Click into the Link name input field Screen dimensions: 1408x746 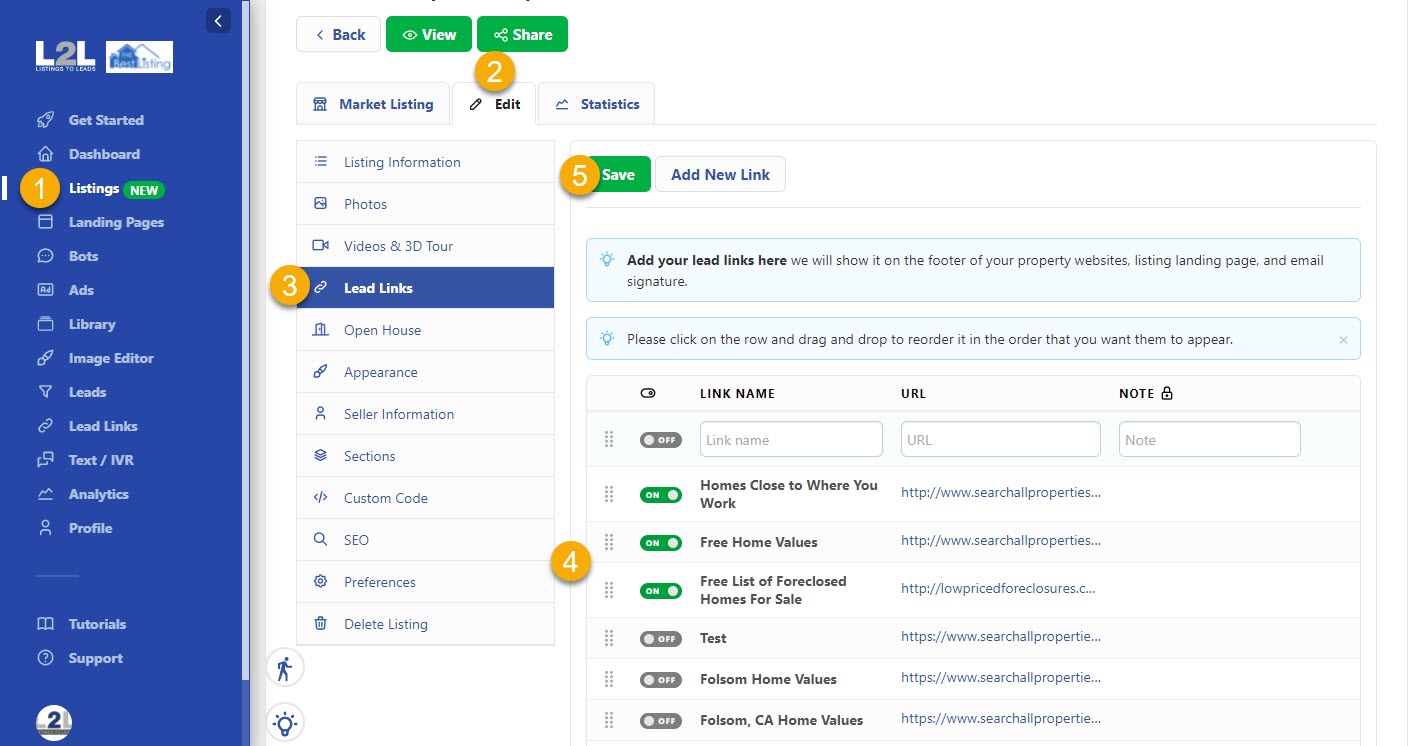tap(790, 440)
